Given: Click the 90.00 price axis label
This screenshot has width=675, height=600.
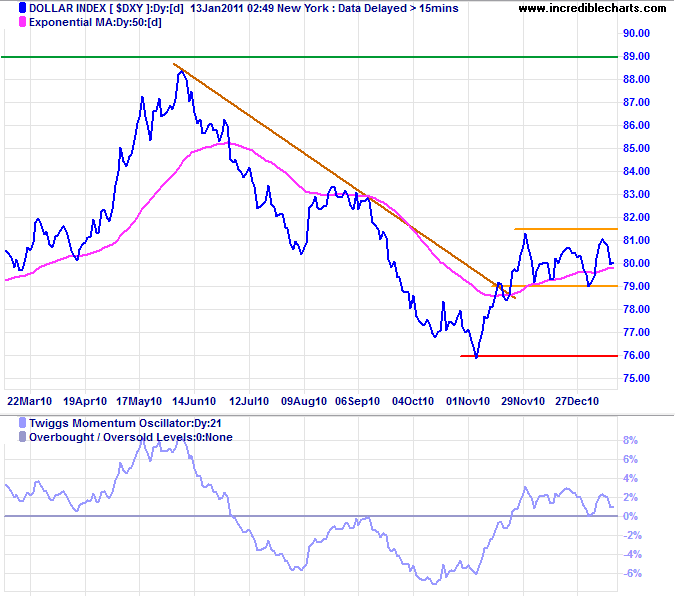Looking at the screenshot, I should pyautogui.click(x=637, y=33).
